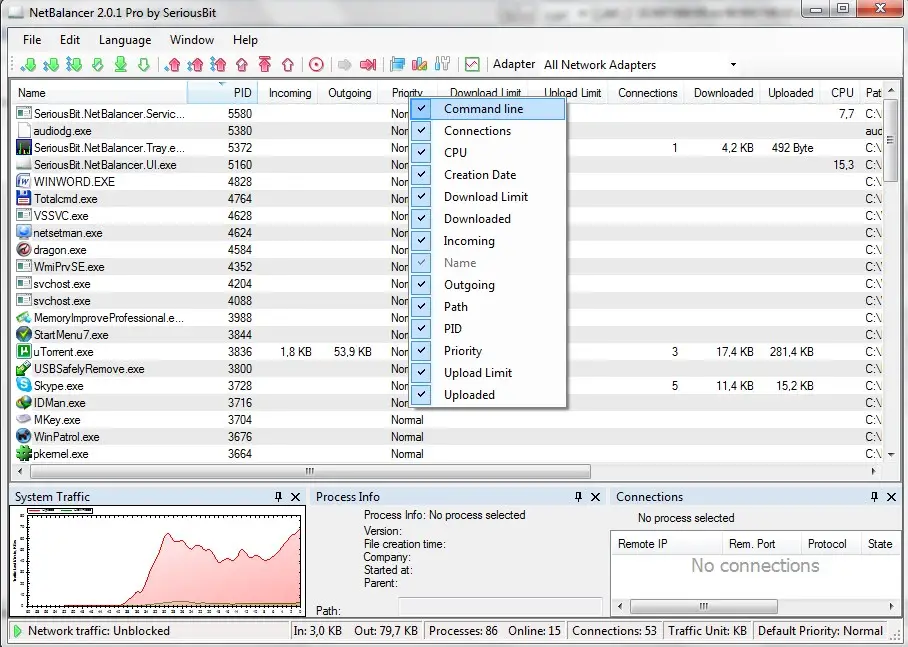Close the System Traffic panel
Viewport: 908px width, 647px height.
pyautogui.click(x=295, y=496)
